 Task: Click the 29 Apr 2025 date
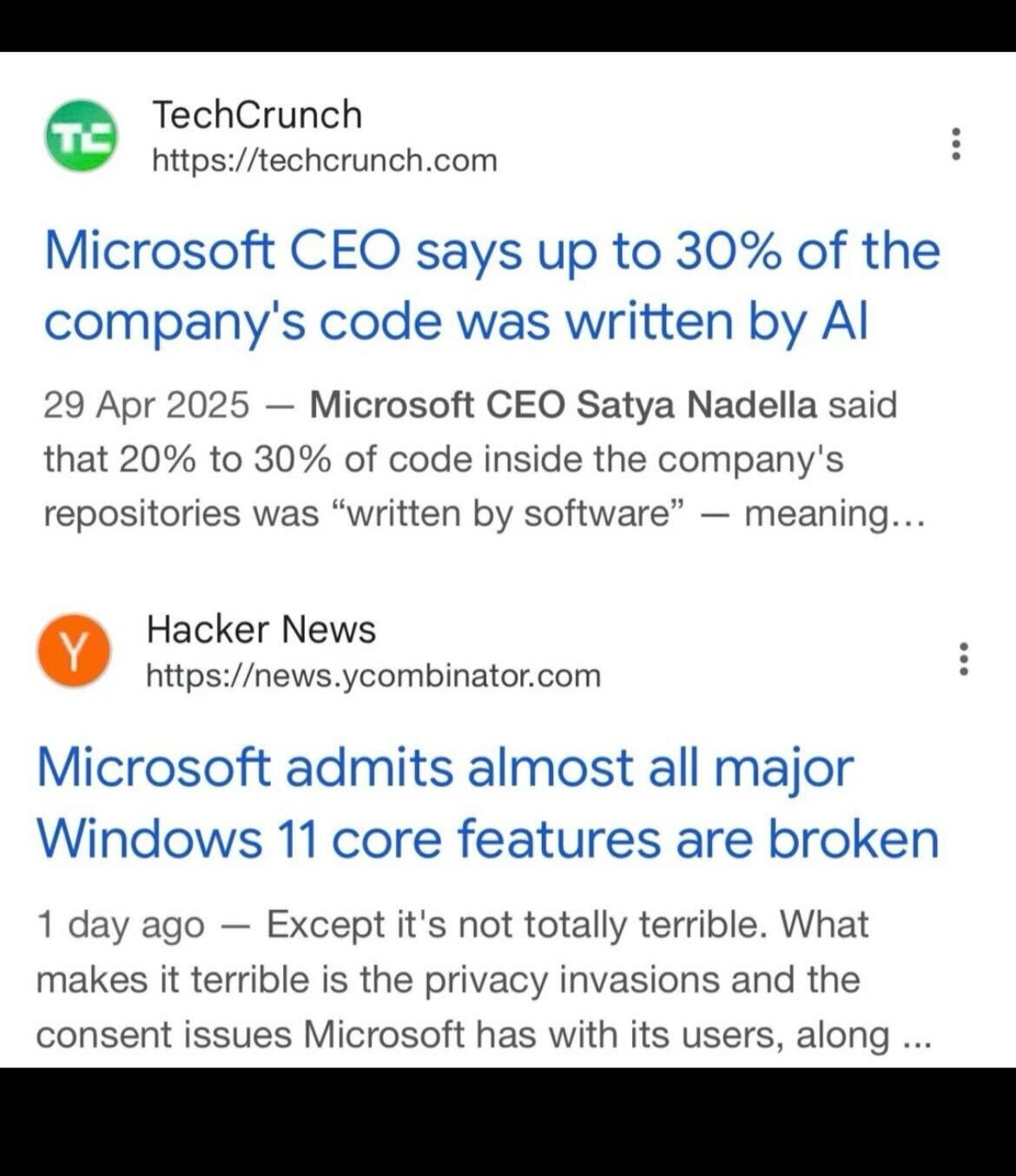[x=146, y=406]
